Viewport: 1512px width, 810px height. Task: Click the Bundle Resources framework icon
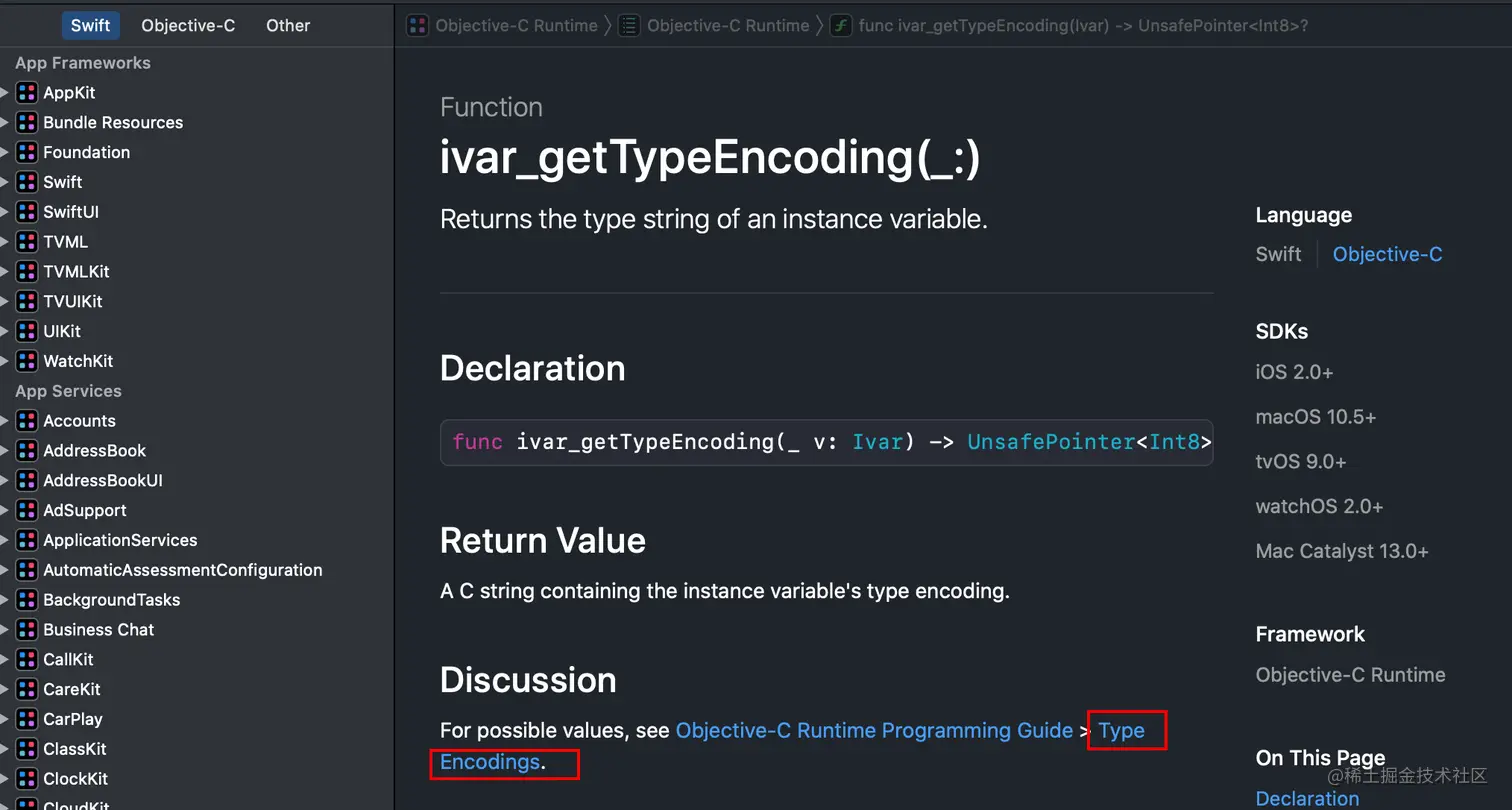[x=27, y=123]
